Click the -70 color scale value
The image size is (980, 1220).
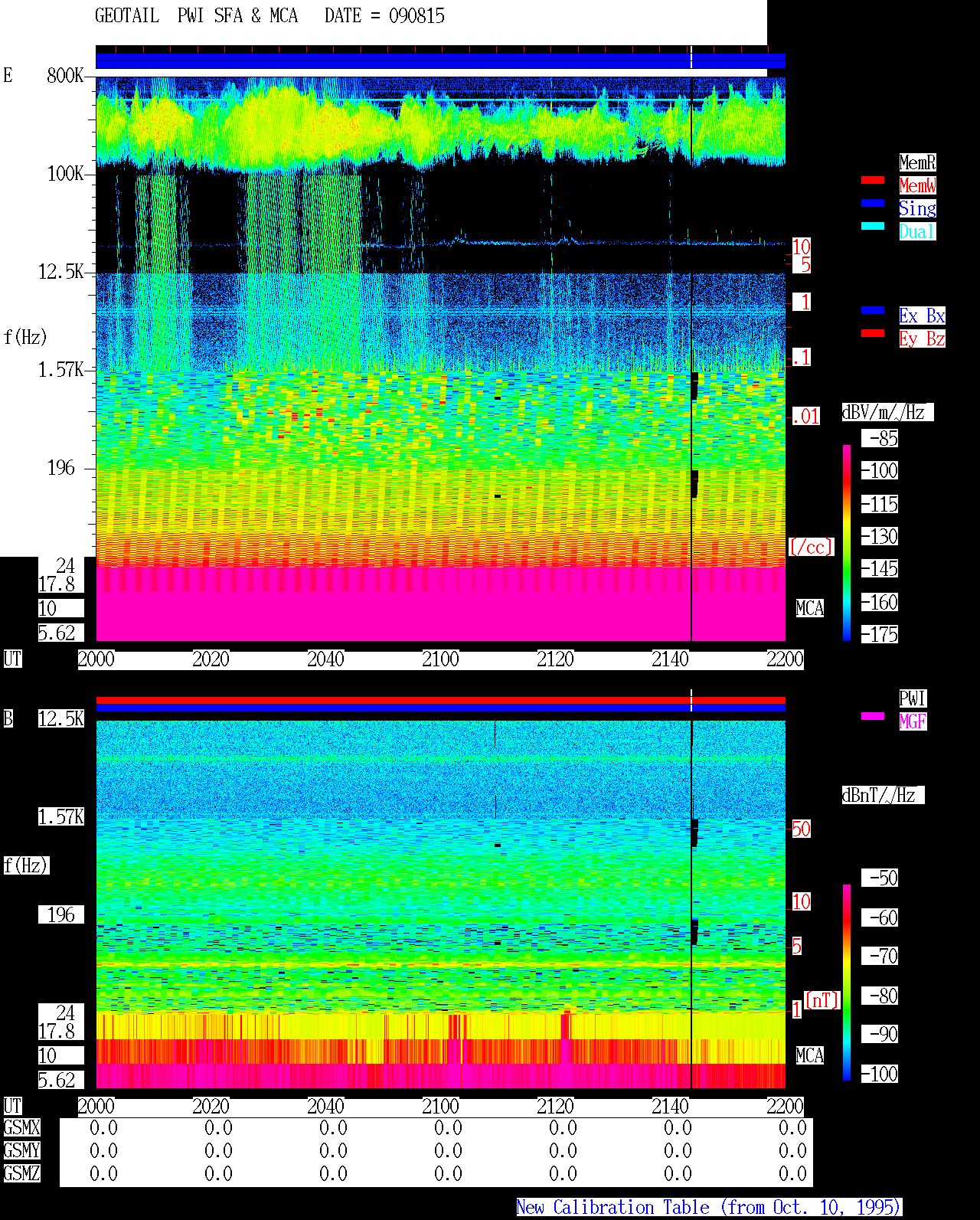(880, 956)
